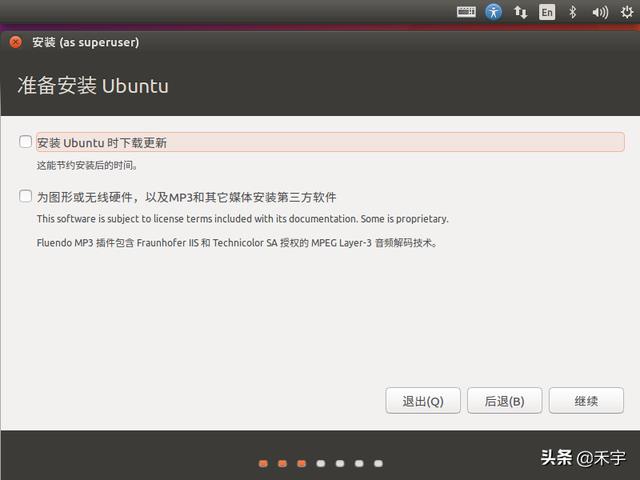Enable 安装 Ubuntu 时下载更新 checkbox

pos(25,142)
